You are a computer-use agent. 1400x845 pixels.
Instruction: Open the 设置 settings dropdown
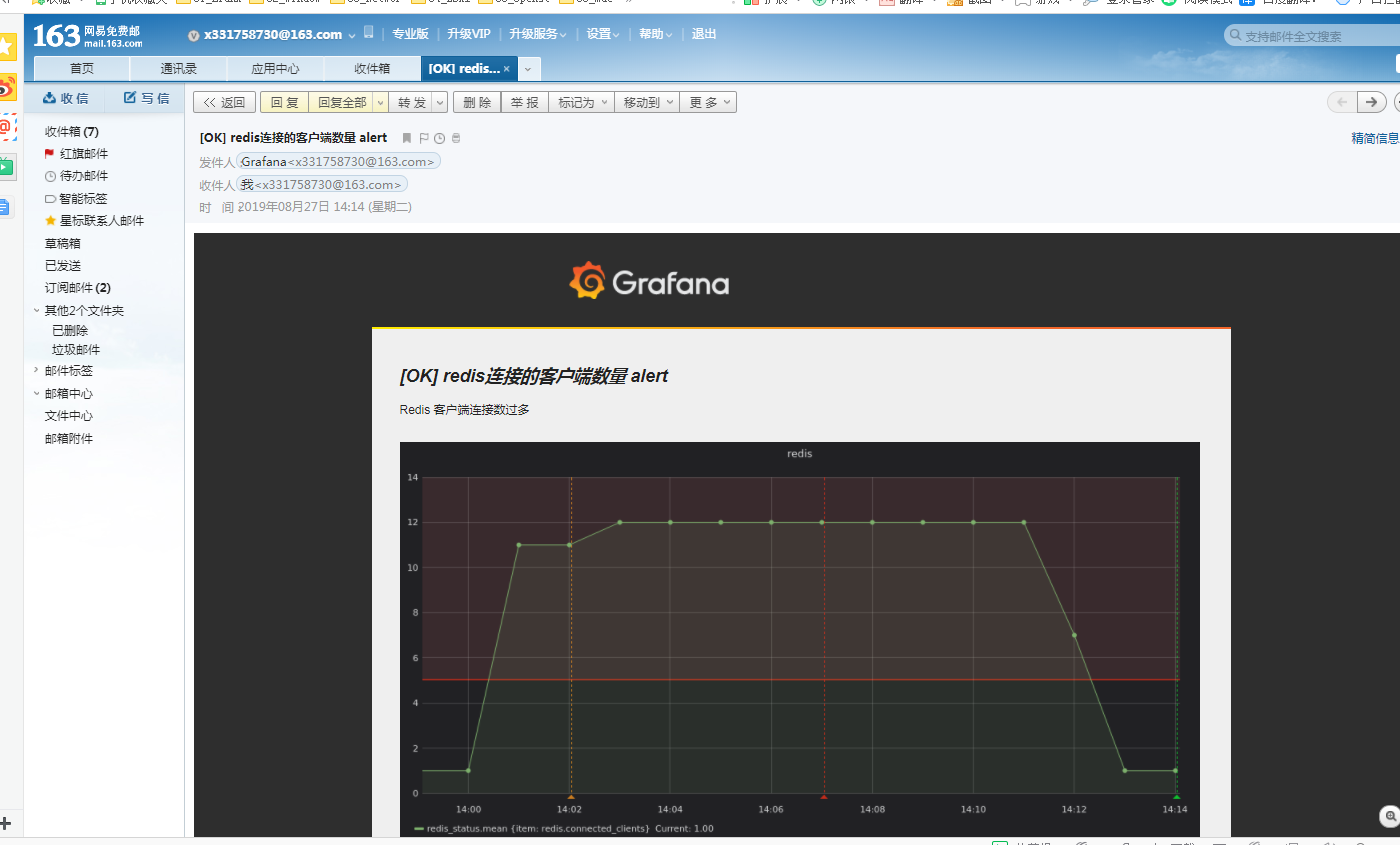[603, 34]
